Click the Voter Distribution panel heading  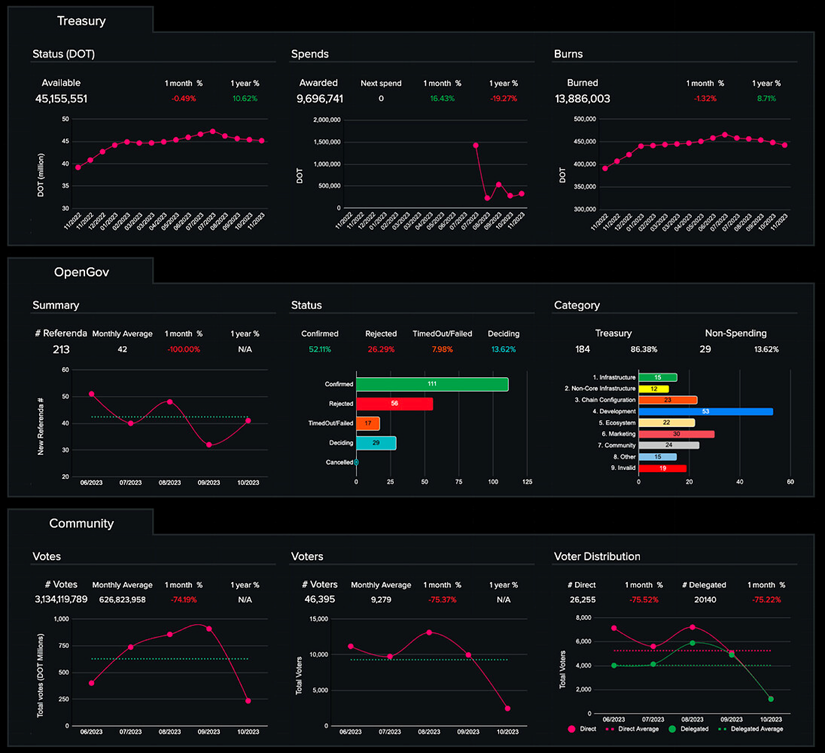(x=597, y=557)
